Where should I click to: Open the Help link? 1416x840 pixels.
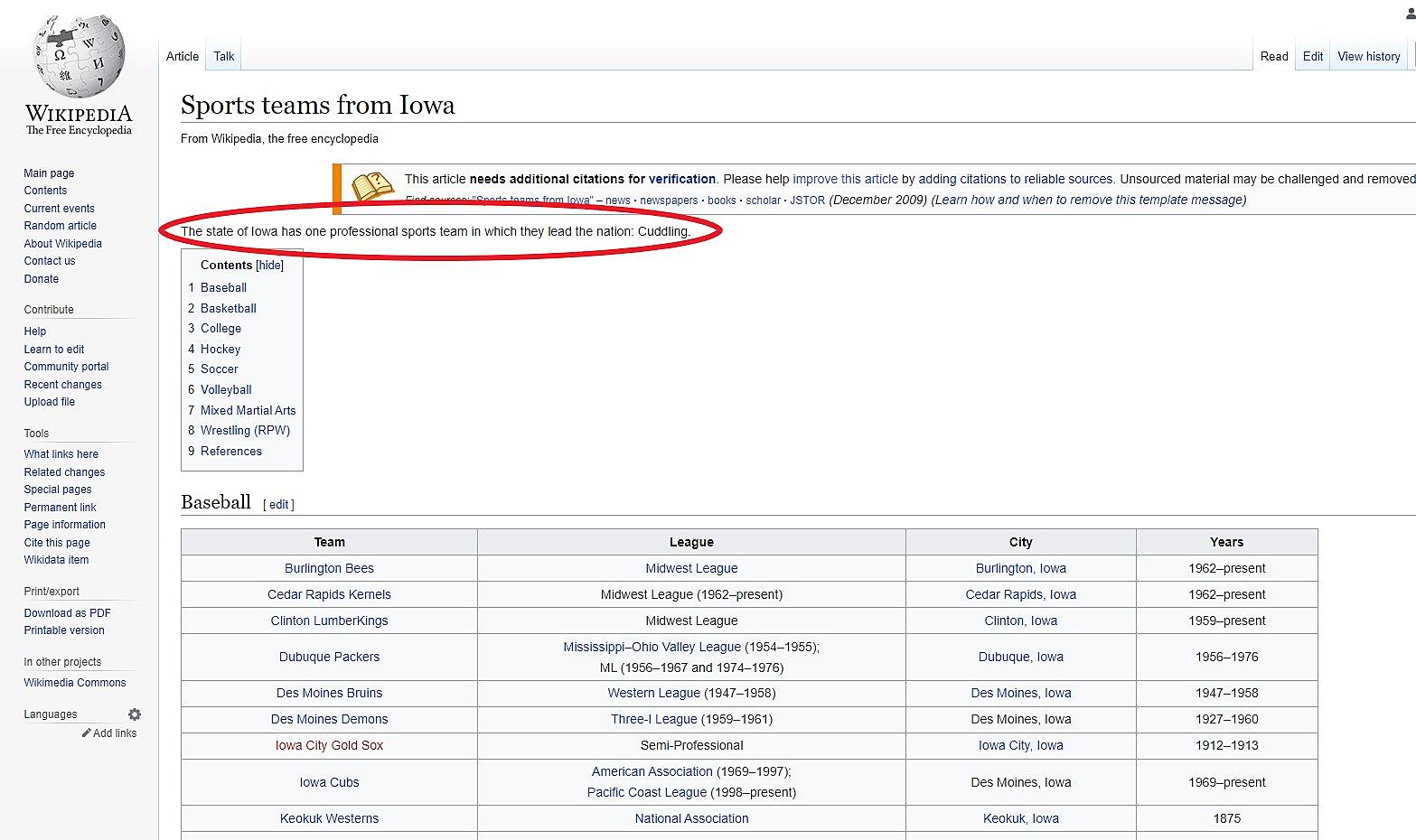[34, 331]
